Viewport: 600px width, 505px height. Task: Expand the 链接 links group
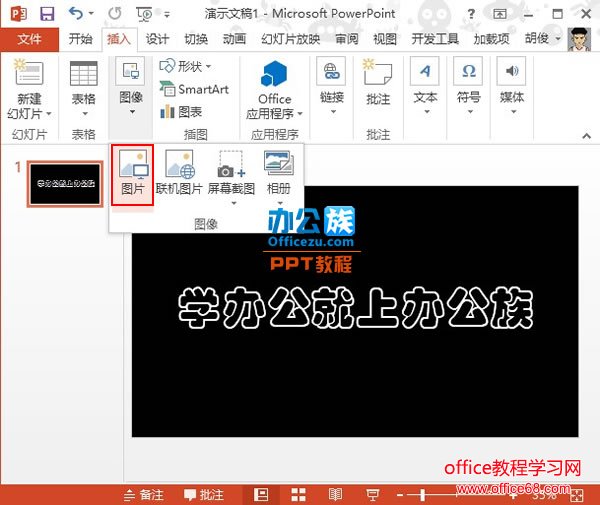[331, 86]
